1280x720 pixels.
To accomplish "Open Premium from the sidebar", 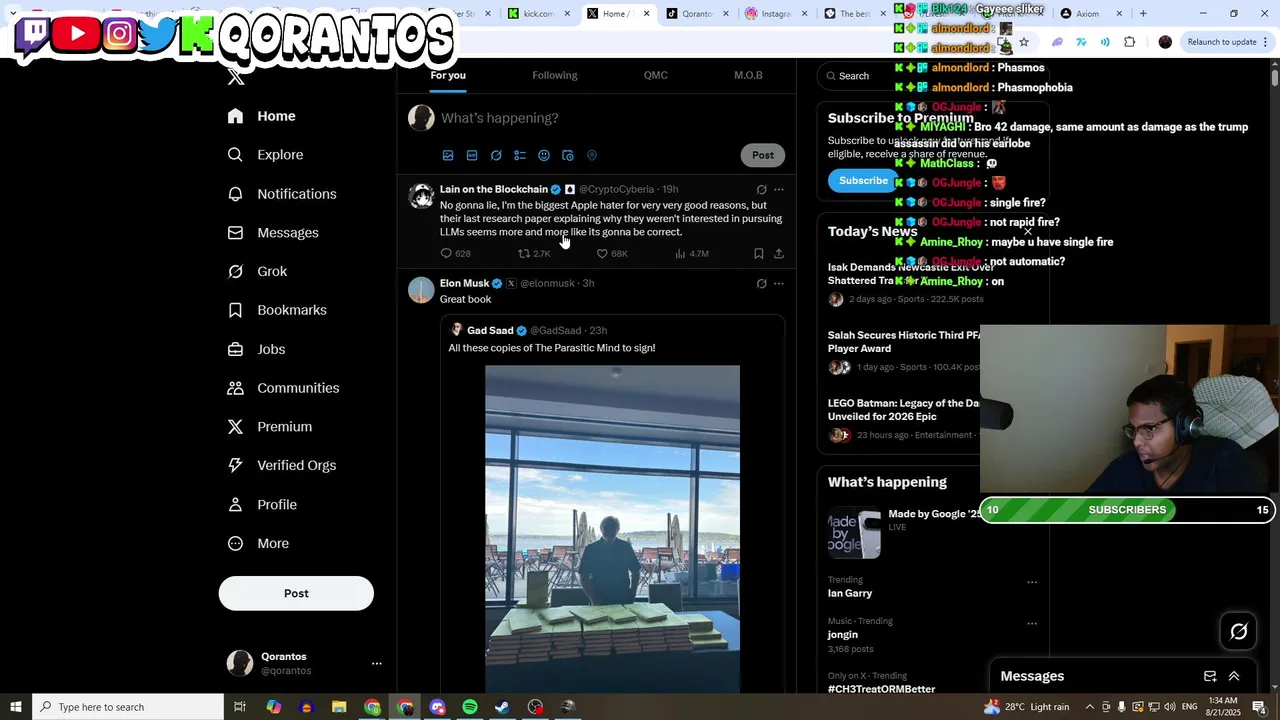I will click(270, 427).
